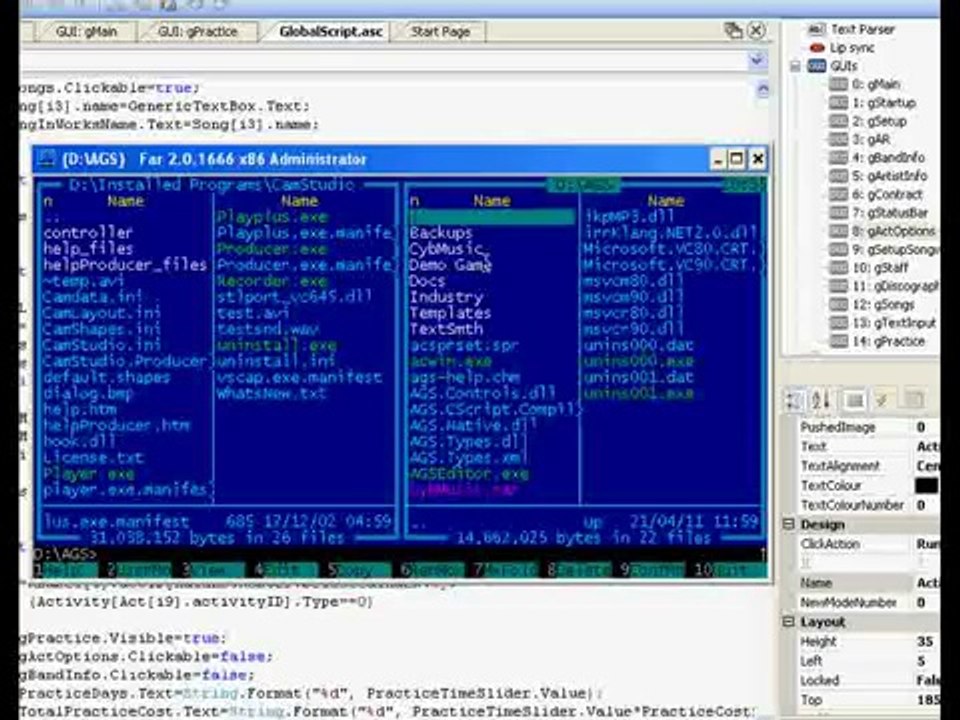Show Events with the lightning bolt icon
The image size is (960, 720).
tap(882, 400)
